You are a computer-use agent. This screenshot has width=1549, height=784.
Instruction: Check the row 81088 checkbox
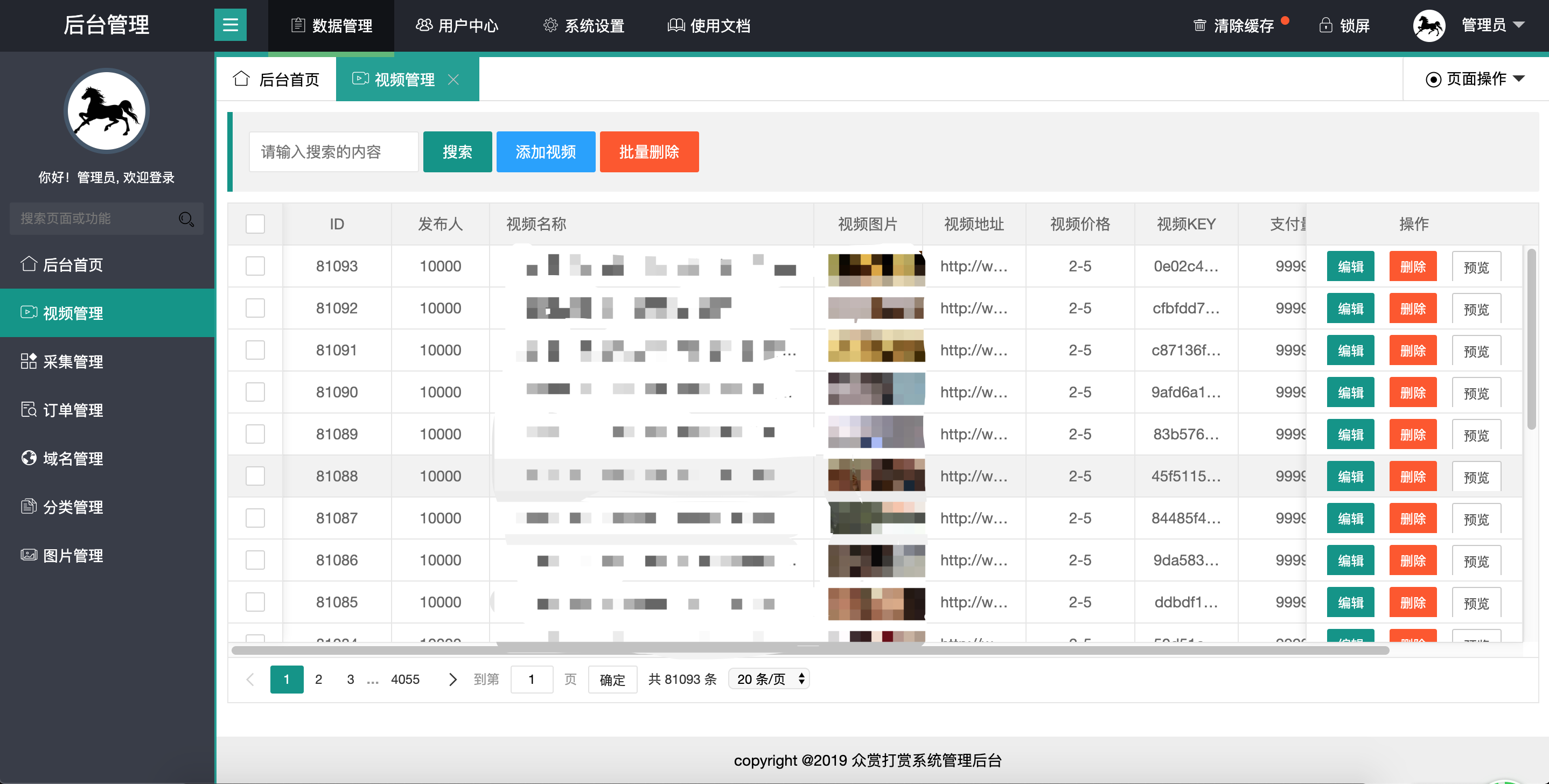255,476
